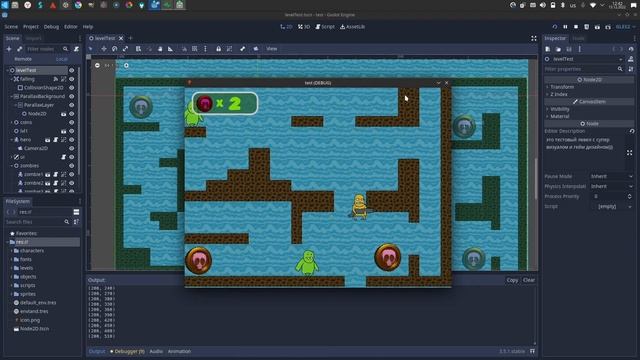
Task: Hide the zombie1 node
Action: point(72,174)
